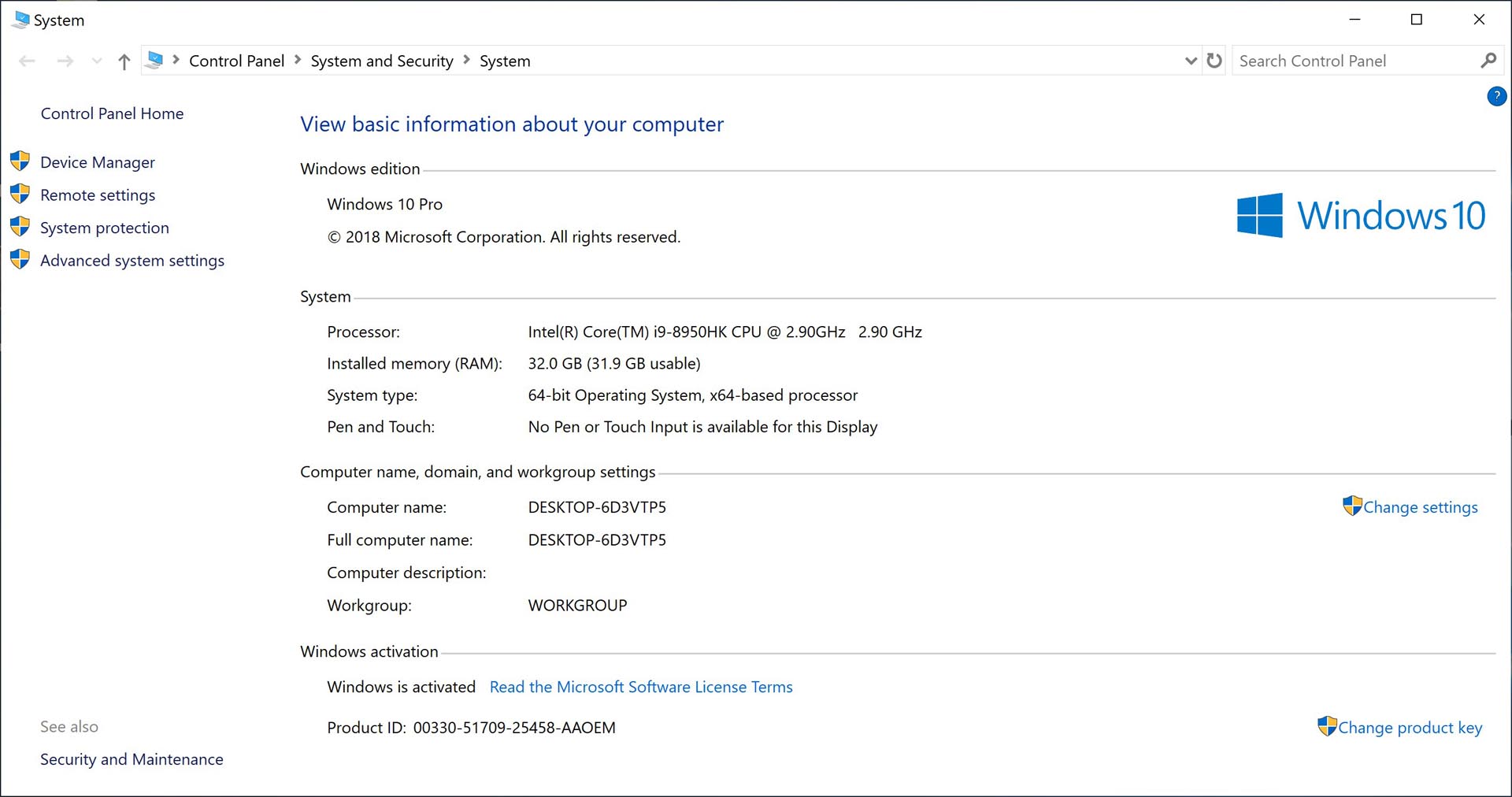Click the computer name DESKTOP-6D3VTP5 value
The image size is (1512, 797).
(x=597, y=507)
